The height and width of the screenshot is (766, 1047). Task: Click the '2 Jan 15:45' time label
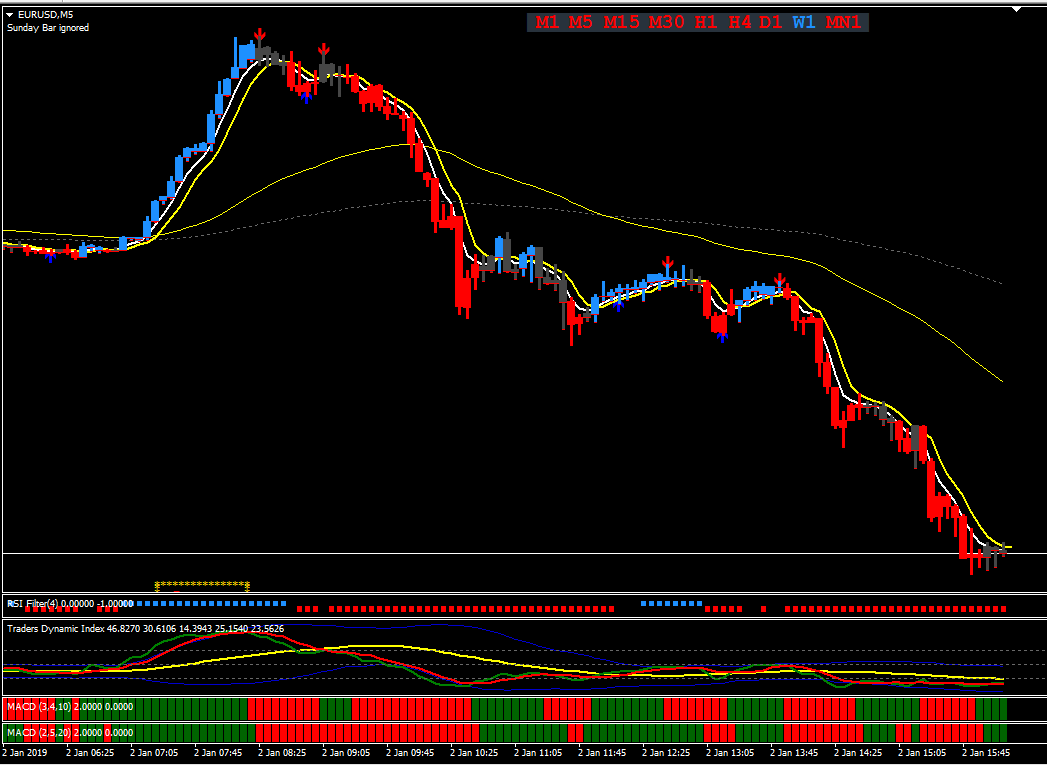[x=988, y=753]
